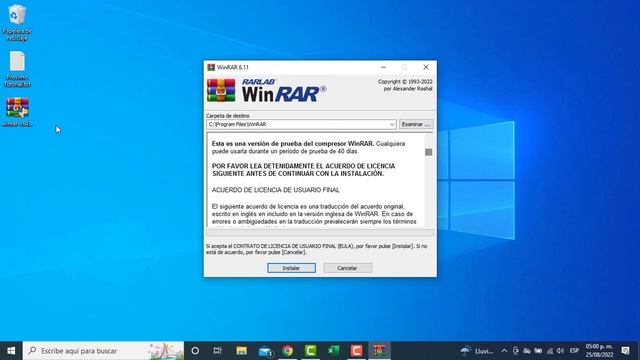This screenshot has width=640, height=360.
Task: Open network status tray icon
Action: click(549, 351)
